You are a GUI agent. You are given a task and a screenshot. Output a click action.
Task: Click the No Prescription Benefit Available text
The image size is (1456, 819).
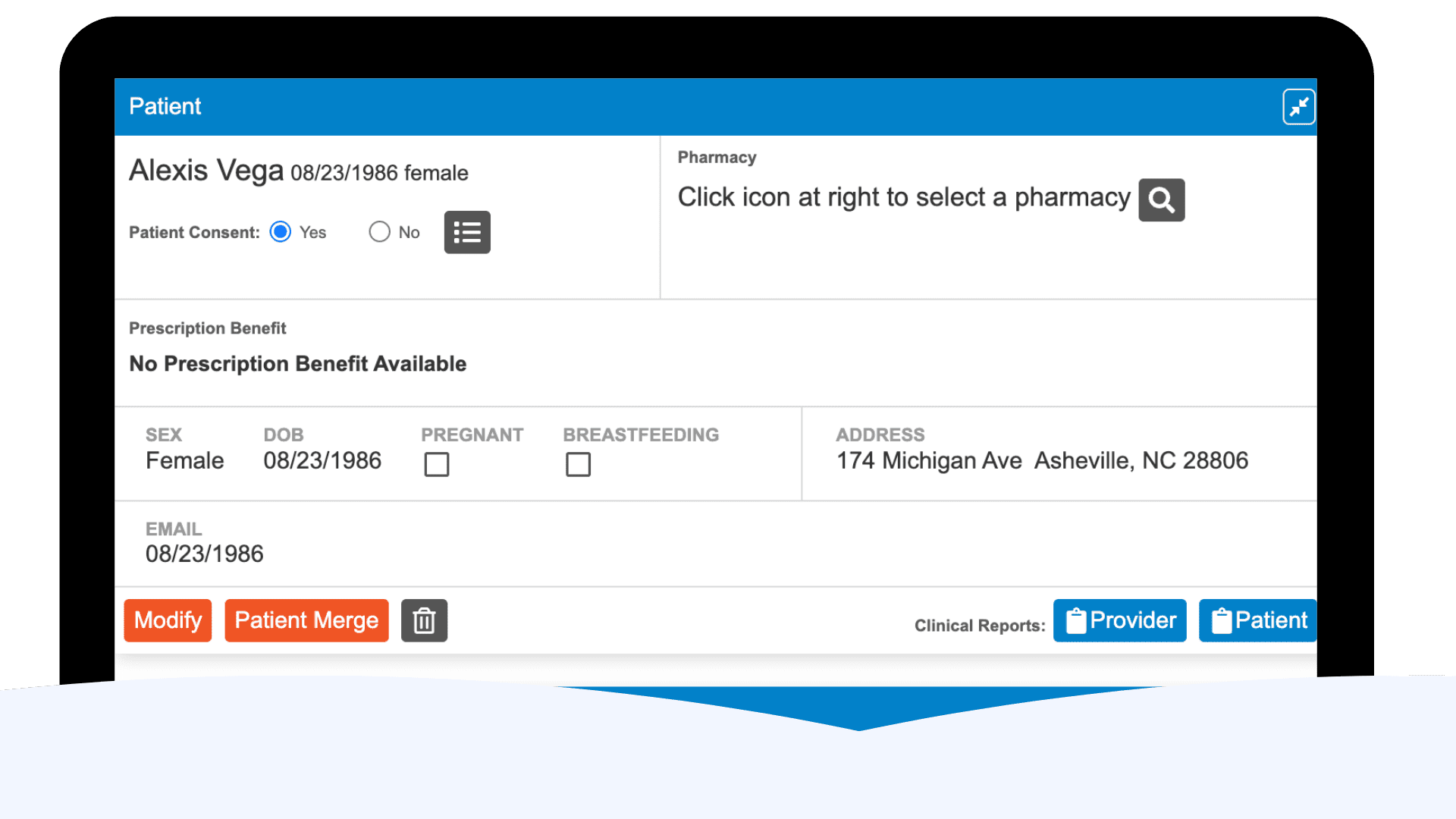click(297, 364)
